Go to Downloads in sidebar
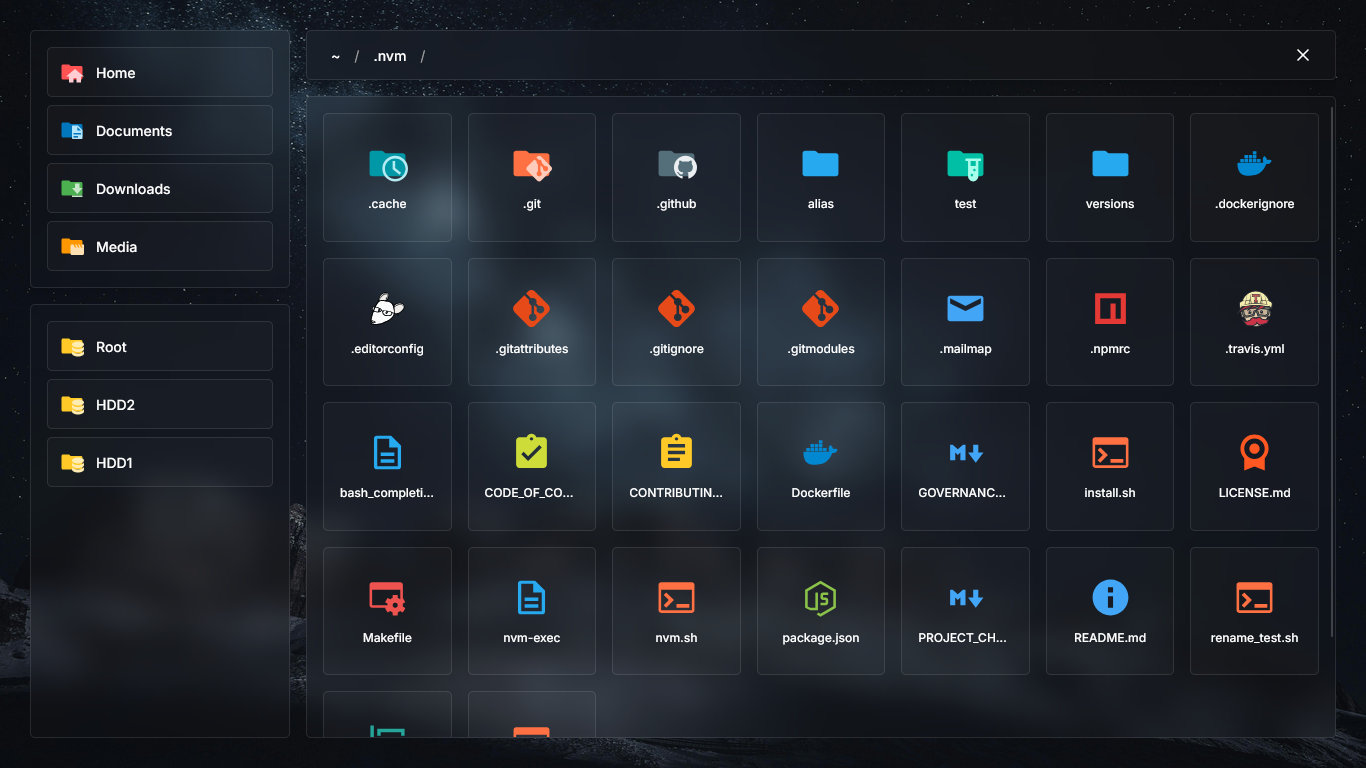The width and height of the screenshot is (1366, 768). tap(160, 188)
